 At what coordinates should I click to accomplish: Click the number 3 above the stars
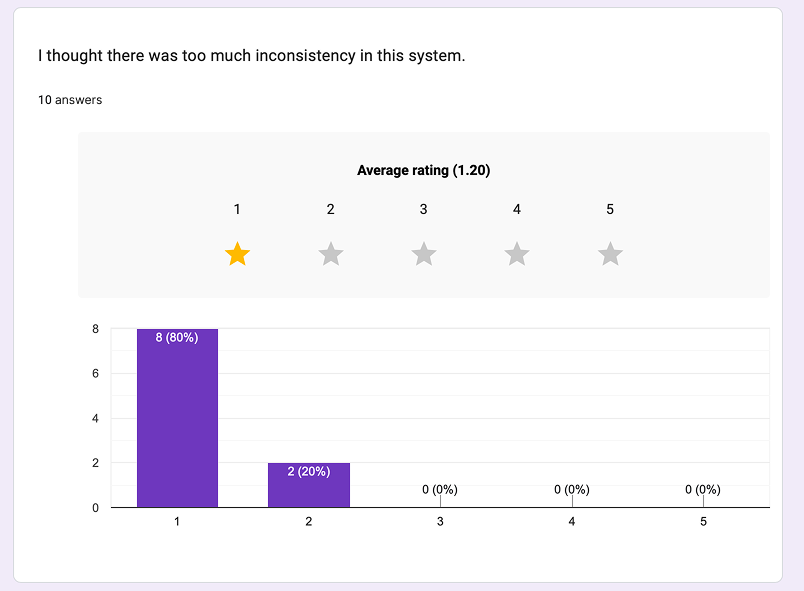point(424,209)
